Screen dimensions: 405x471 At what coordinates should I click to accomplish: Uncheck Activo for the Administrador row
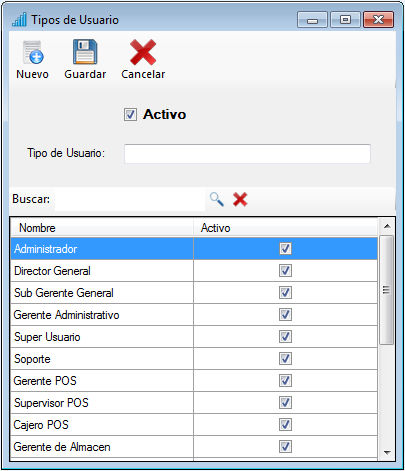(285, 249)
